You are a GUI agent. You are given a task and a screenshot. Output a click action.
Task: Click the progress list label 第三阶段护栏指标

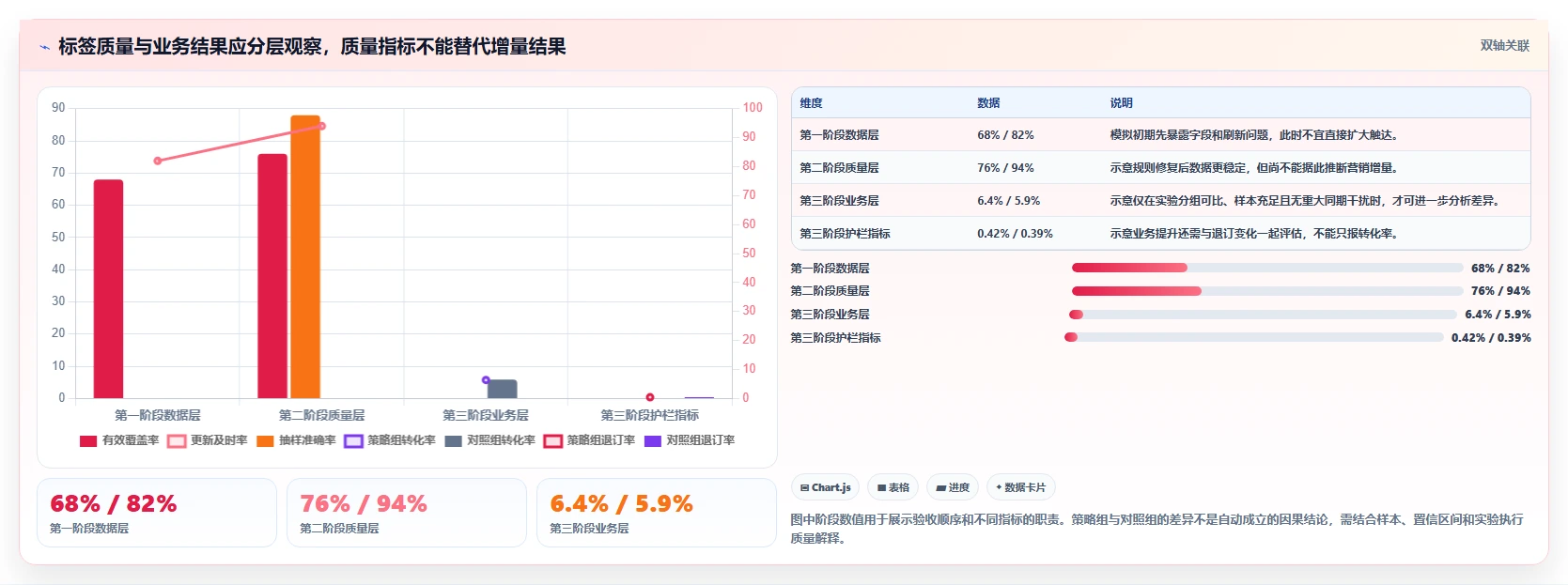pos(836,338)
